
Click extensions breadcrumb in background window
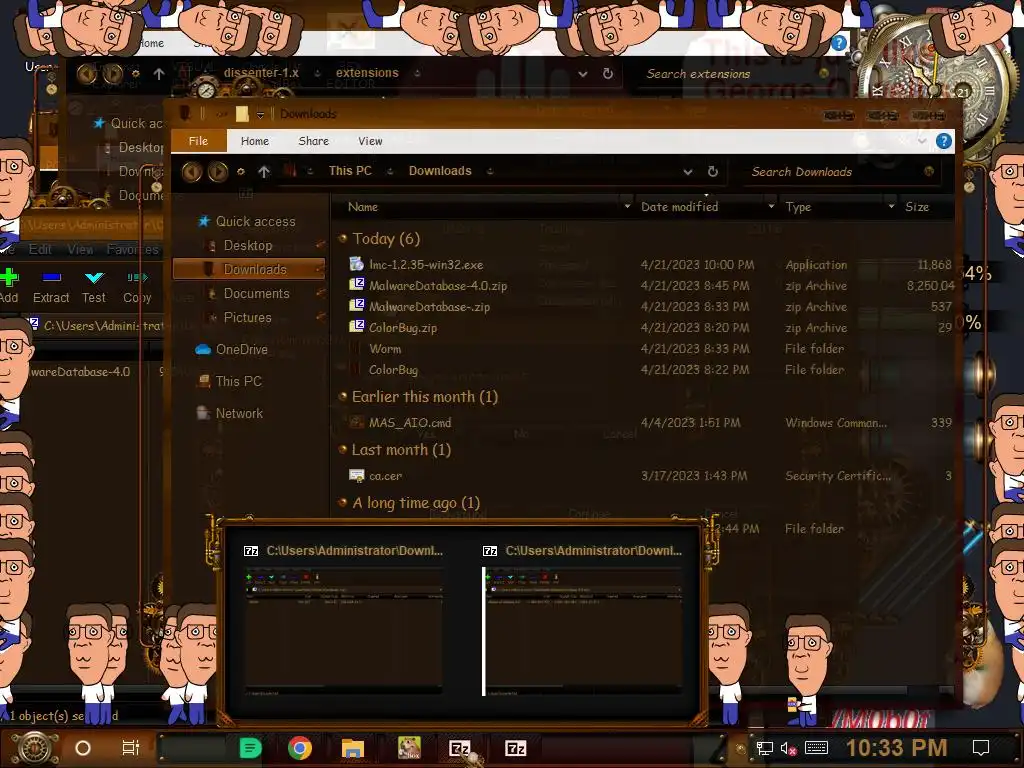[x=367, y=73]
